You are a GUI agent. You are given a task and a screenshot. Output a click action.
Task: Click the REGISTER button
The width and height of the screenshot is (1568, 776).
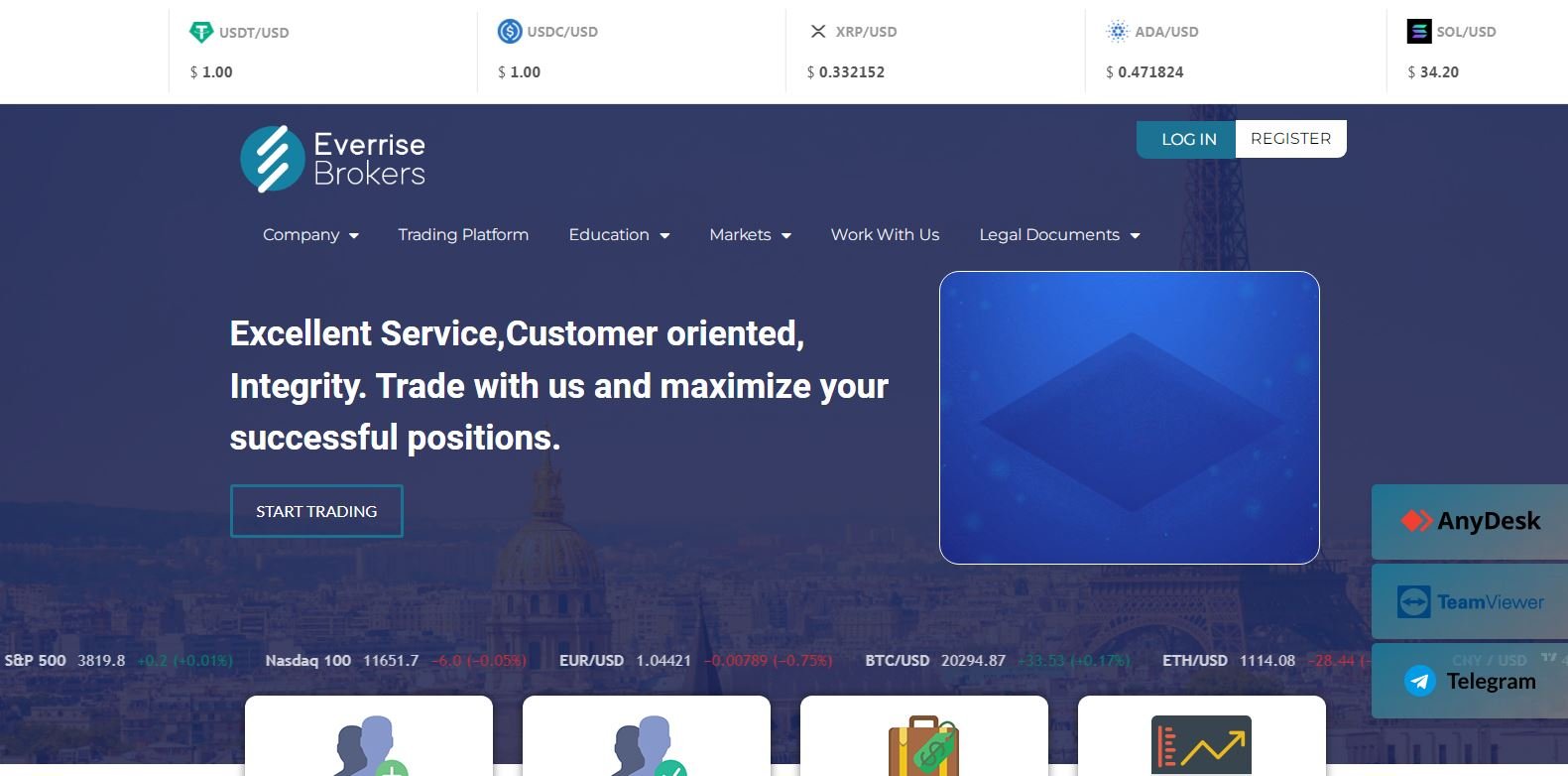[1290, 139]
